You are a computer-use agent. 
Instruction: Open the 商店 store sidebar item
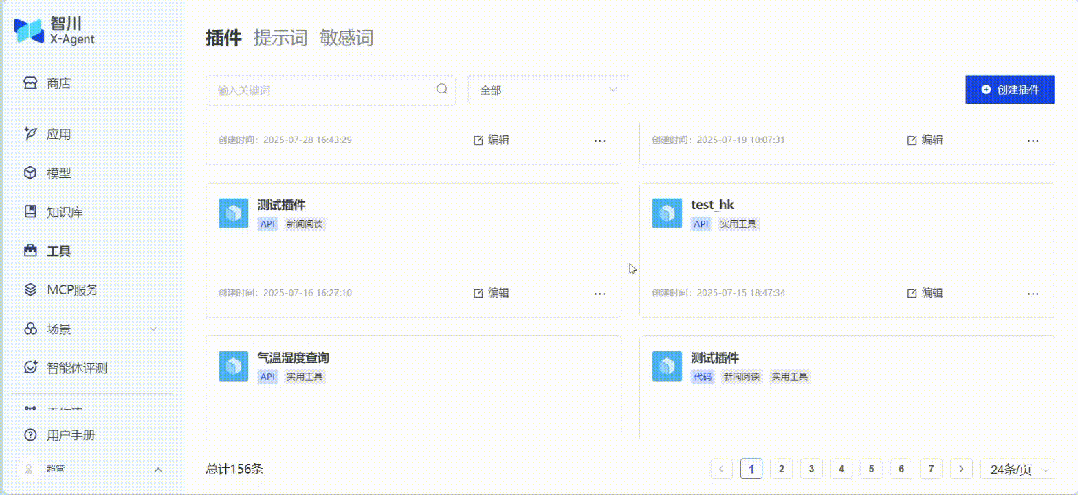58,83
